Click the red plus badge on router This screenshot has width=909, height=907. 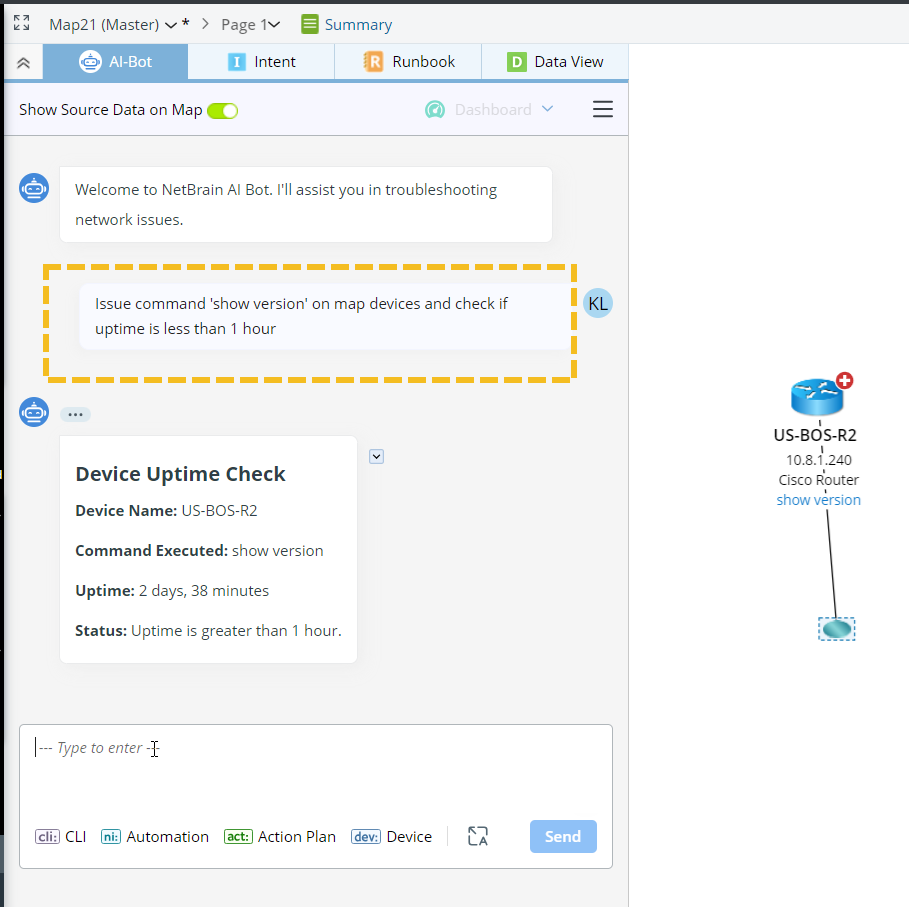point(845,381)
